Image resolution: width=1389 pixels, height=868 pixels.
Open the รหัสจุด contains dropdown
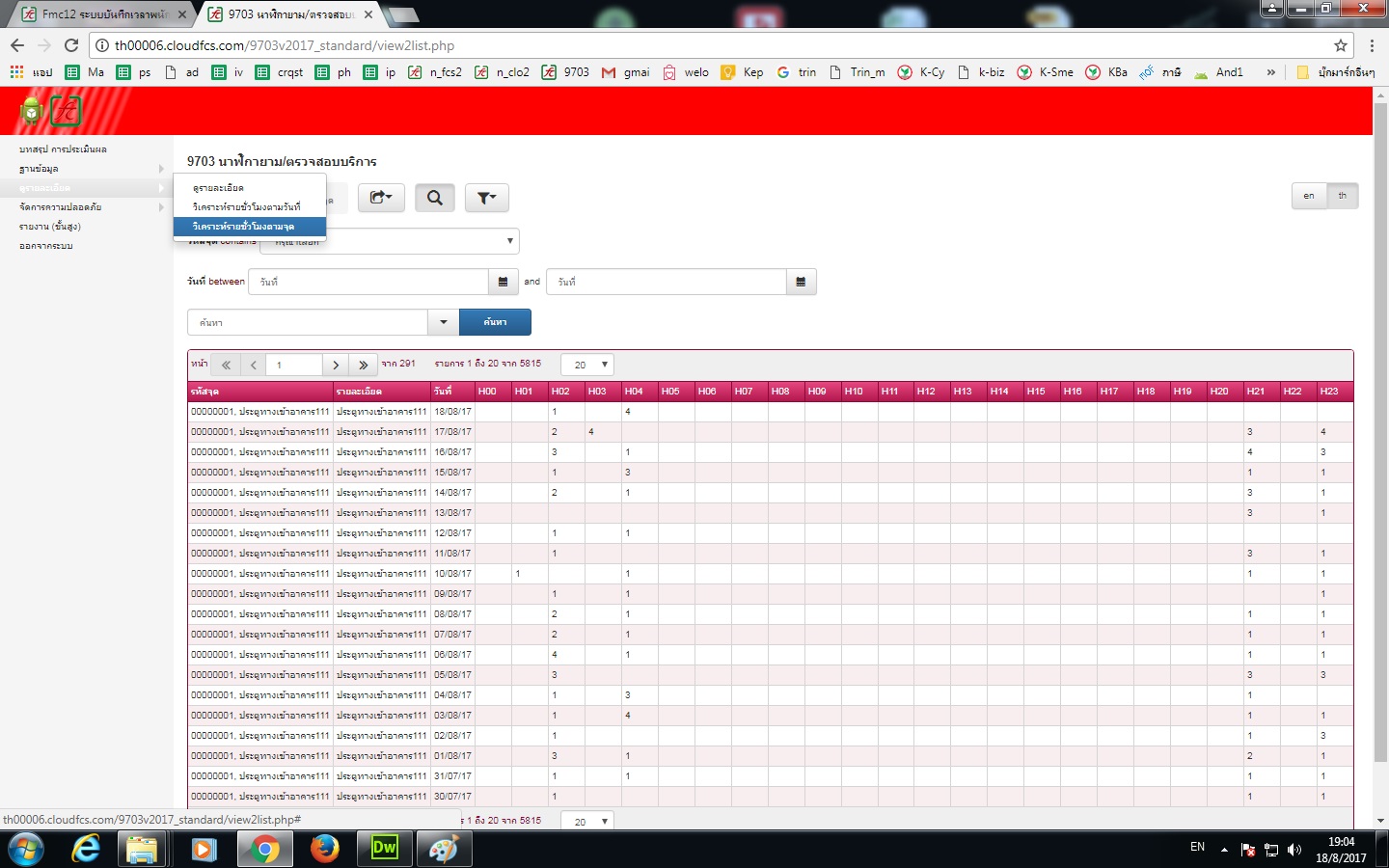coord(390,241)
